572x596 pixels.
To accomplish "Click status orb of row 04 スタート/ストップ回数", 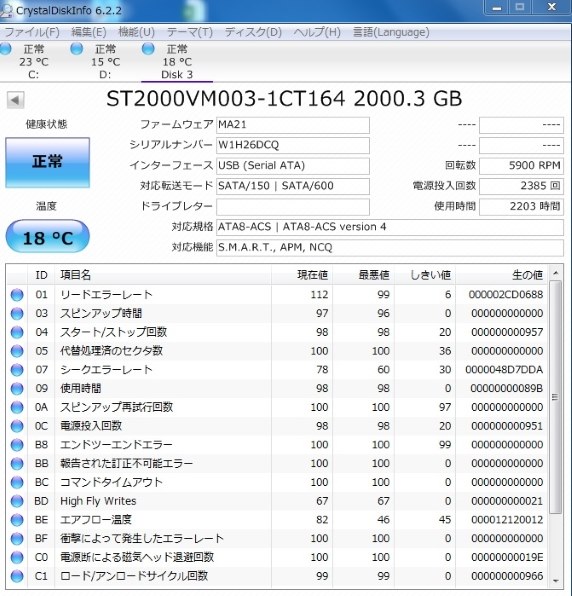I will [17, 333].
